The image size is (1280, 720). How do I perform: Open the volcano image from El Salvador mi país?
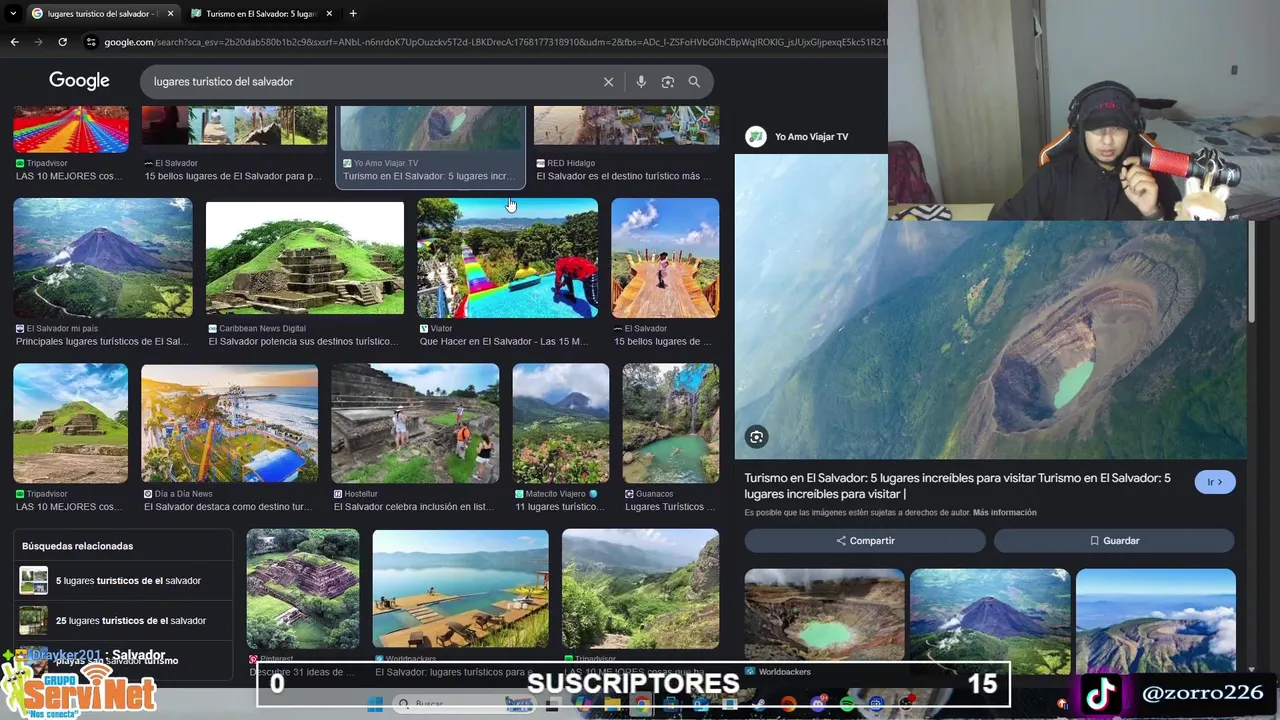[x=102, y=258]
